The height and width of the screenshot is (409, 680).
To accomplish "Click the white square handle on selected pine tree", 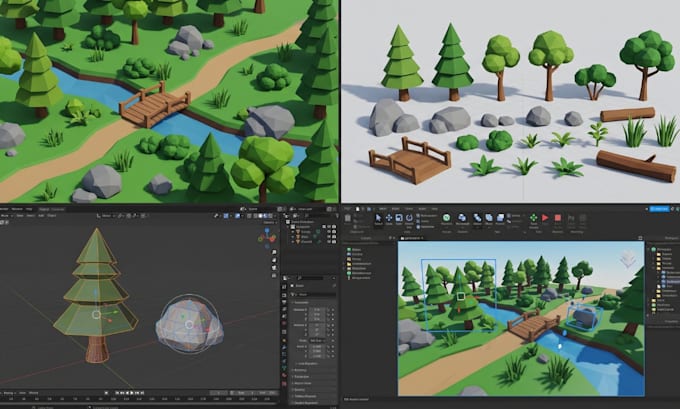I will [461, 296].
